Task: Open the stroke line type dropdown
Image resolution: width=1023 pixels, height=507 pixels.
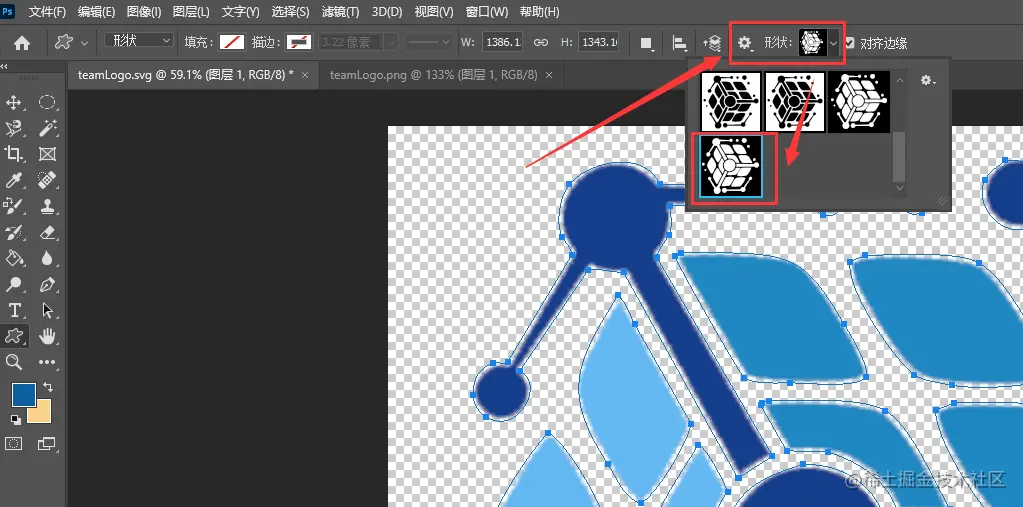Action: tap(428, 42)
